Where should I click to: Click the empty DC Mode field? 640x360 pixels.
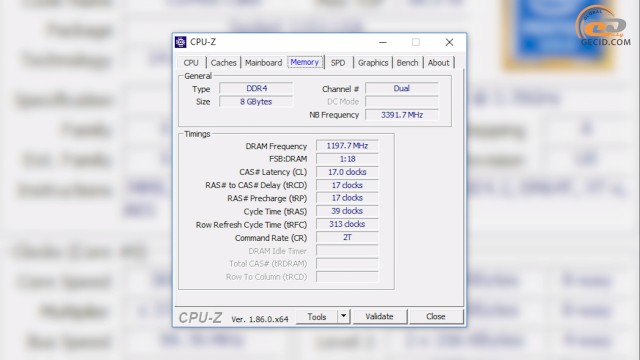click(402, 102)
